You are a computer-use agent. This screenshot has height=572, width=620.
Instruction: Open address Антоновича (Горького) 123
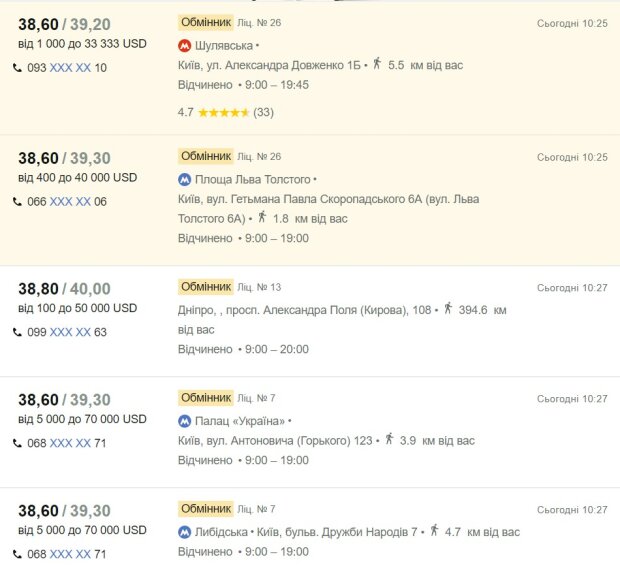(x=275, y=441)
